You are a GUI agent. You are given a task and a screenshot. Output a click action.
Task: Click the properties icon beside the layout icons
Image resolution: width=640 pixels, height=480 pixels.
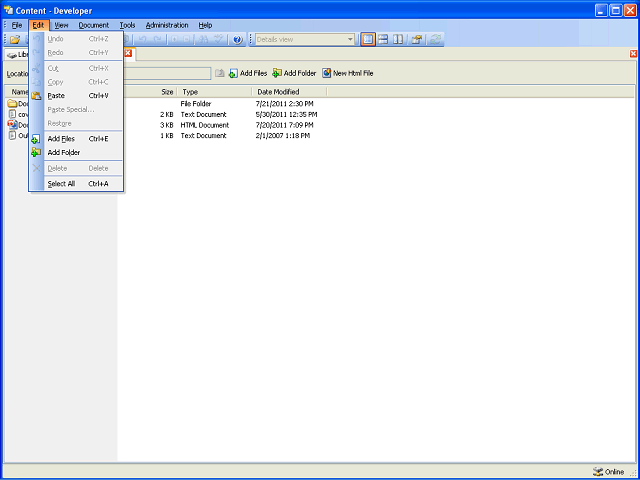pos(416,40)
